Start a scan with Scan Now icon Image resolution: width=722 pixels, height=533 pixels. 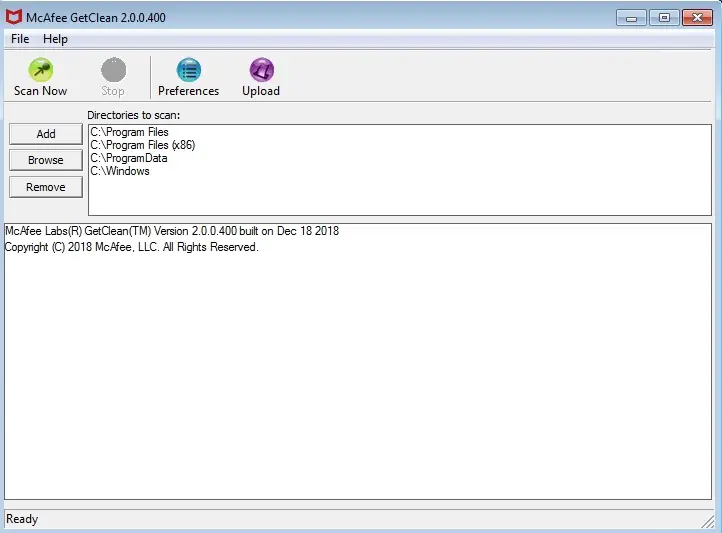point(41,70)
